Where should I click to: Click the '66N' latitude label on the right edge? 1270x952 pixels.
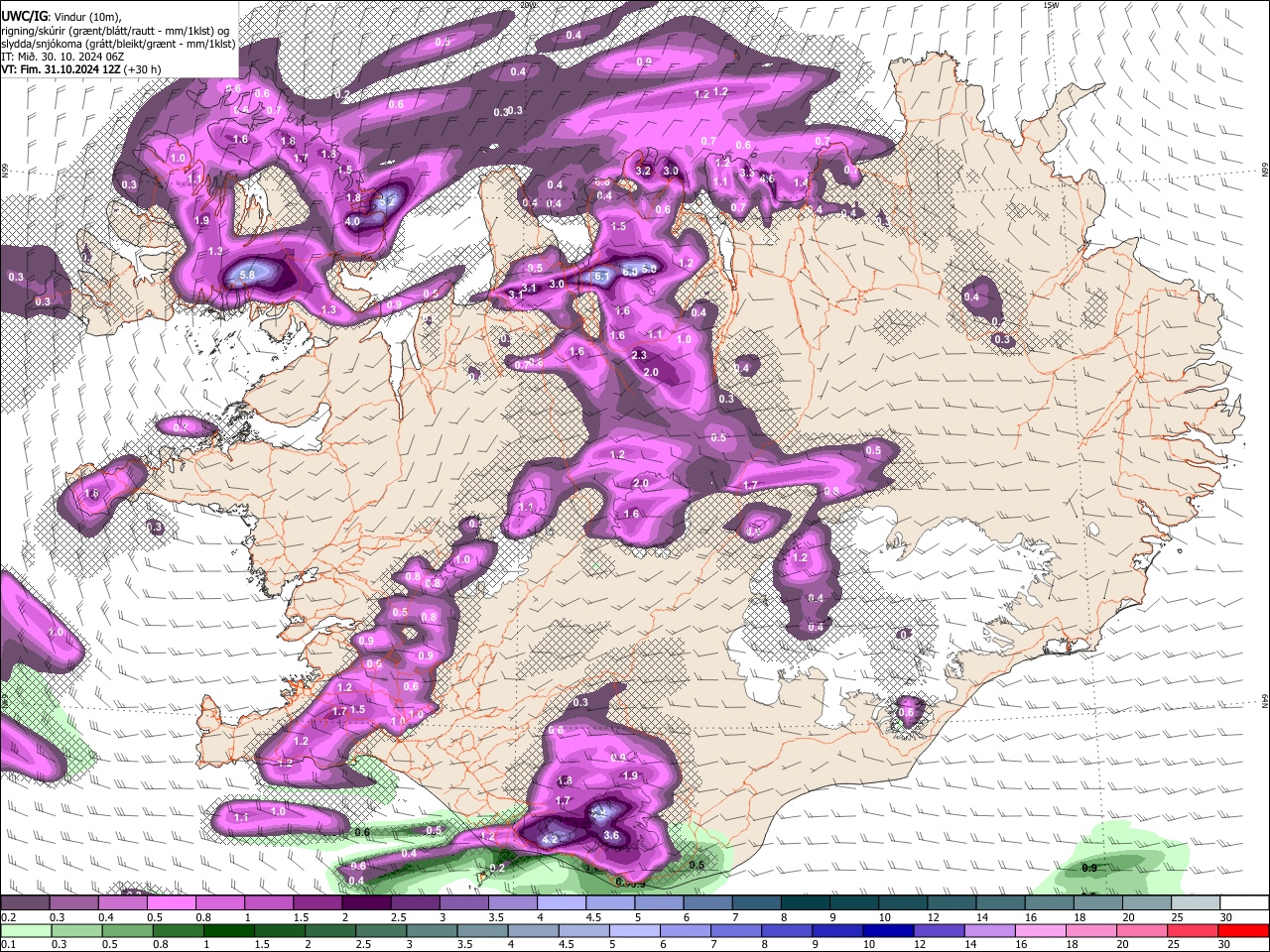coord(1264,172)
